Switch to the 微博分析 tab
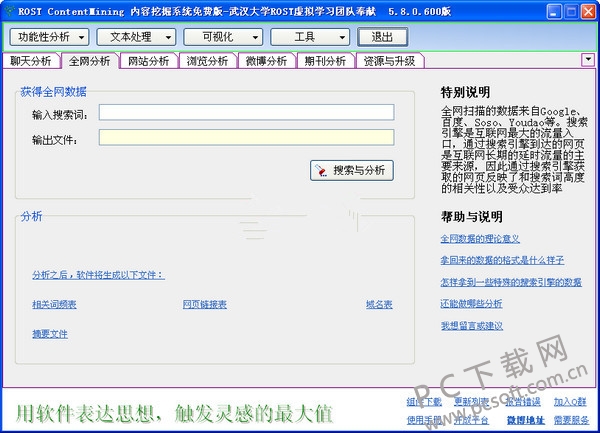600x433 pixels. pyautogui.click(x=266, y=61)
